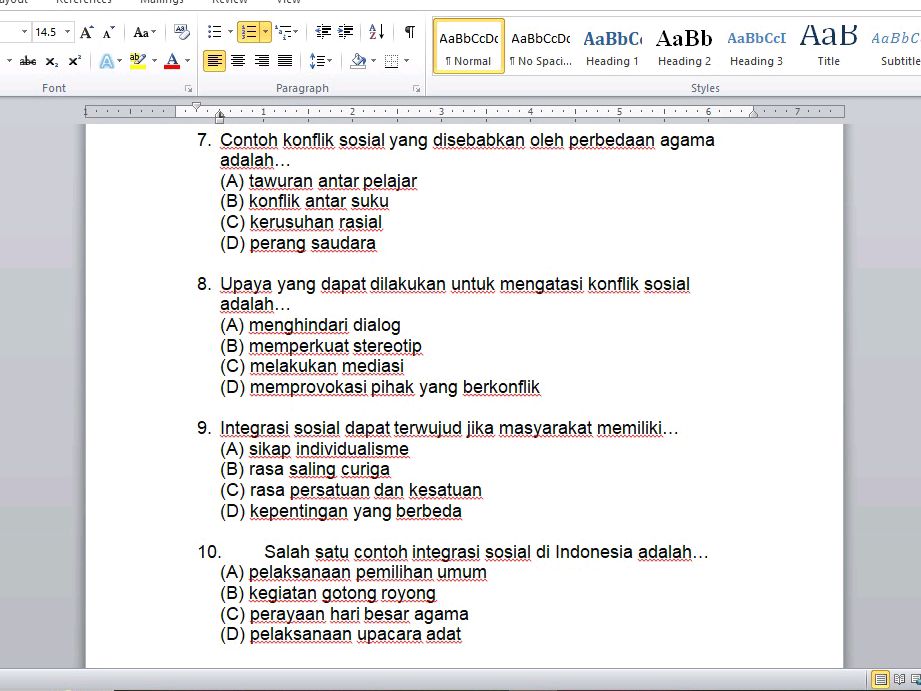This screenshot has width=921, height=691.
Task: Toggle Center paragraph alignment
Action: point(236,61)
